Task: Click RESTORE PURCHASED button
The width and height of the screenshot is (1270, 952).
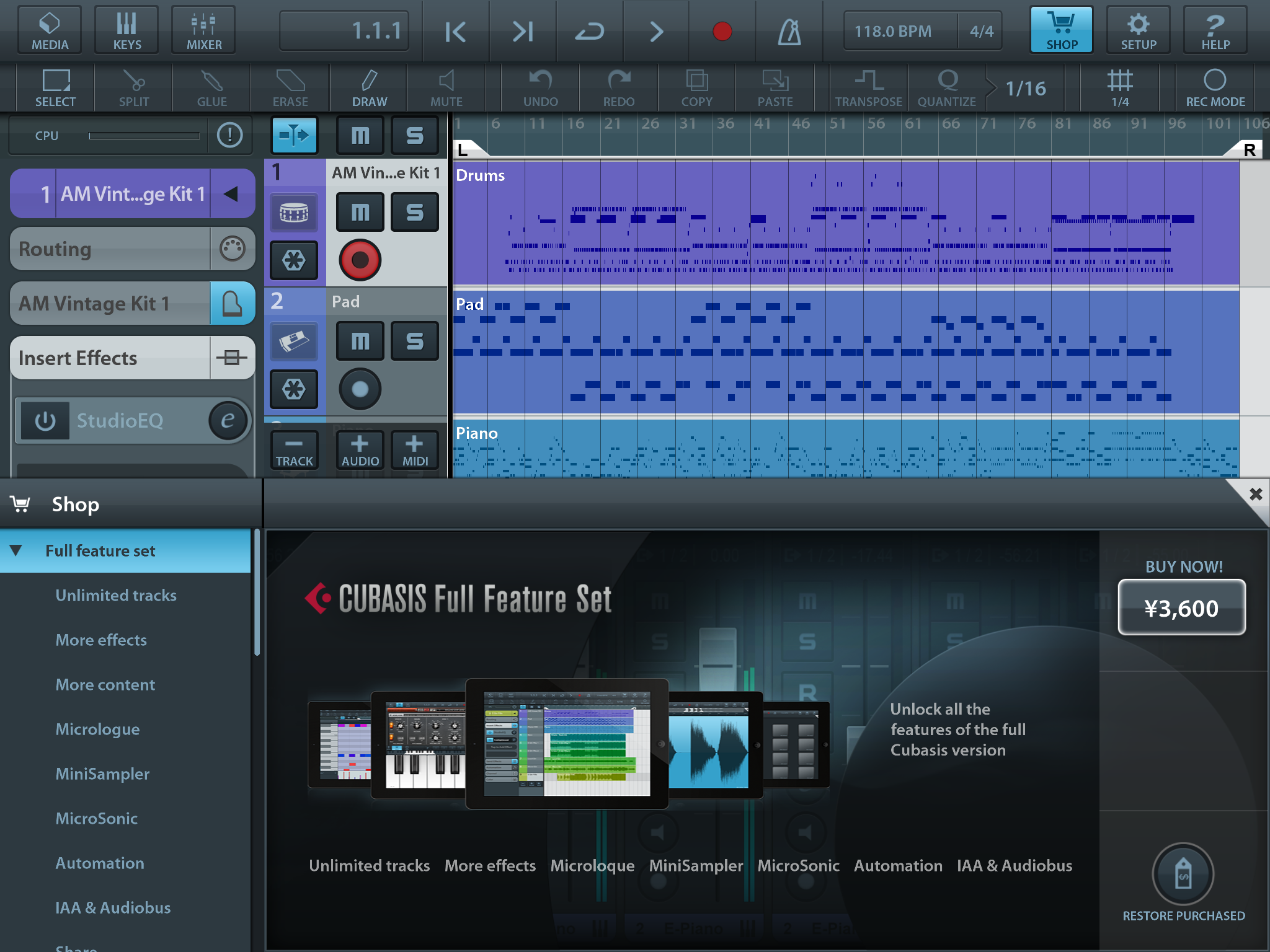Action: click(1183, 883)
